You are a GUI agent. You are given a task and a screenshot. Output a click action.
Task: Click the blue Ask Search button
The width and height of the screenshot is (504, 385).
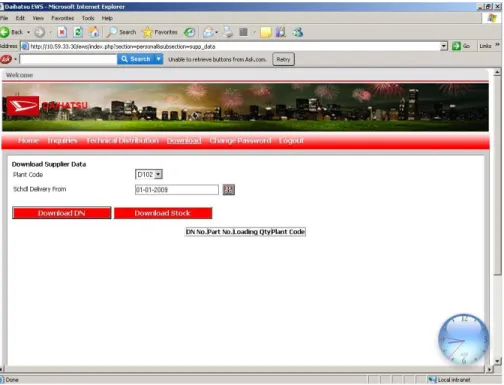click(136, 59)
